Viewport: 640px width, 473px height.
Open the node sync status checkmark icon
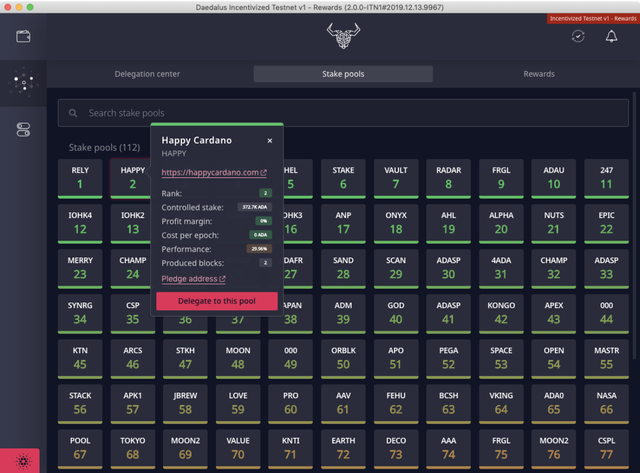point(578,36)
